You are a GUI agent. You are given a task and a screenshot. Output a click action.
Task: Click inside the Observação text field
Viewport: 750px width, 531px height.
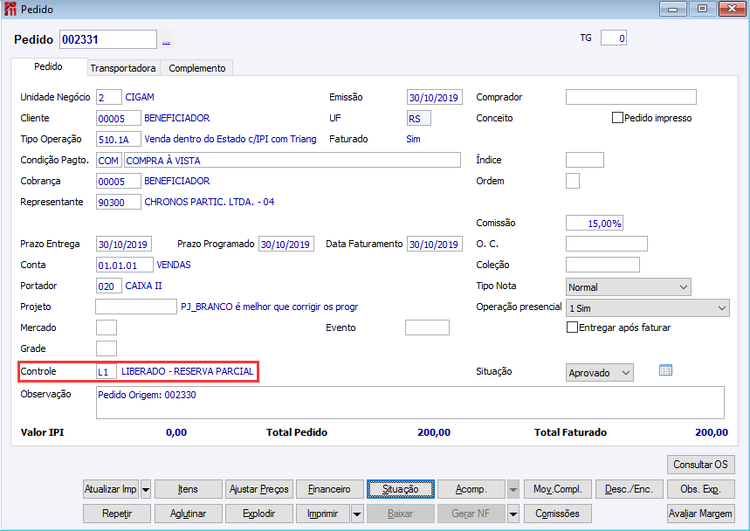tap(410, 403)
